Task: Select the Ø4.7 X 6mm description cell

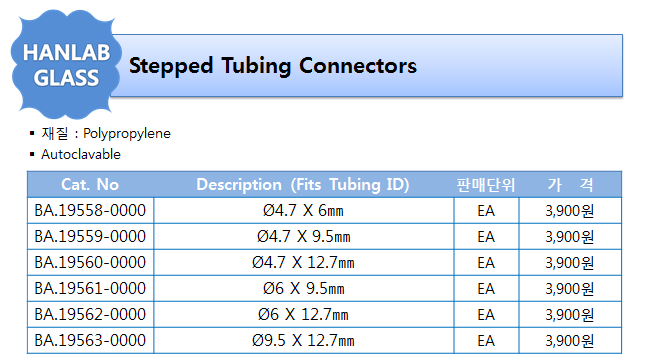Action: [x=304, y=211]
